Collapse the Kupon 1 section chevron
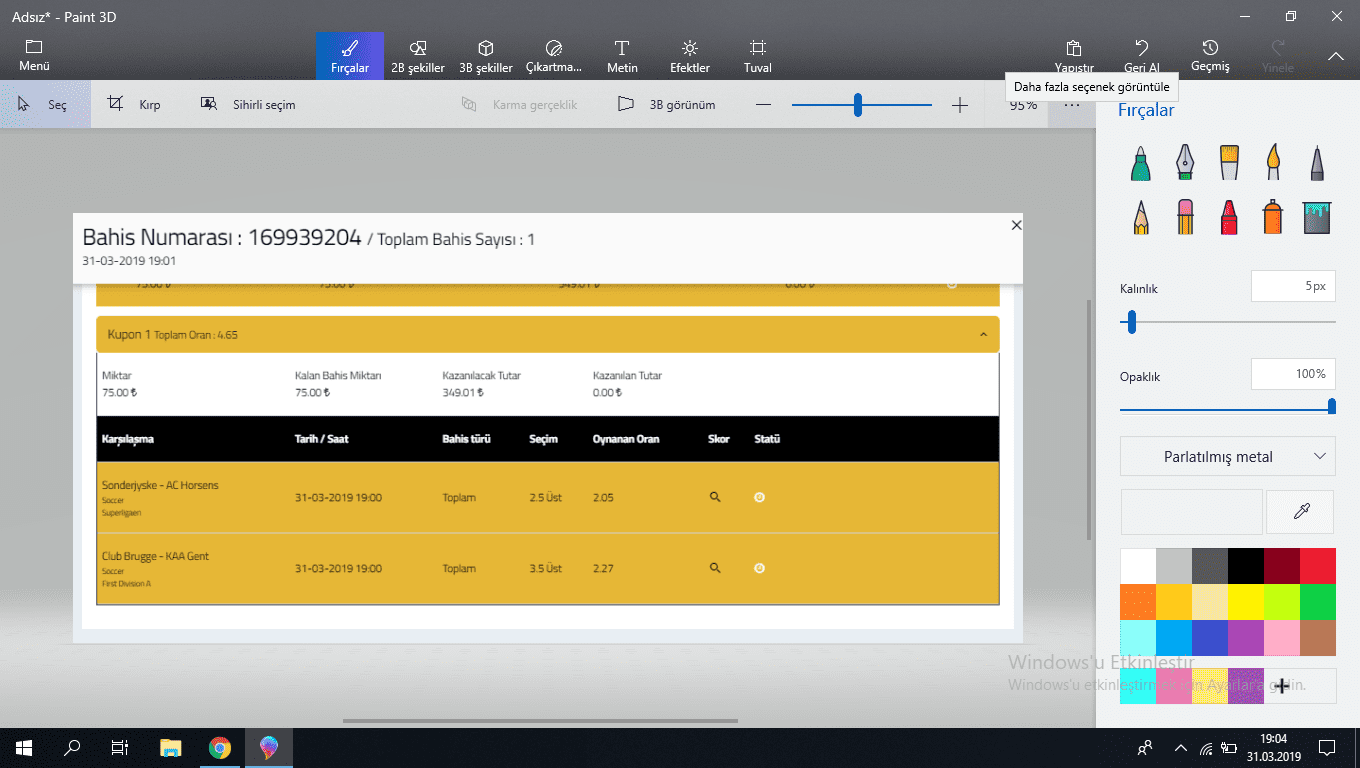The height and width of the screenshot is (768, 1360). point(983,335)
